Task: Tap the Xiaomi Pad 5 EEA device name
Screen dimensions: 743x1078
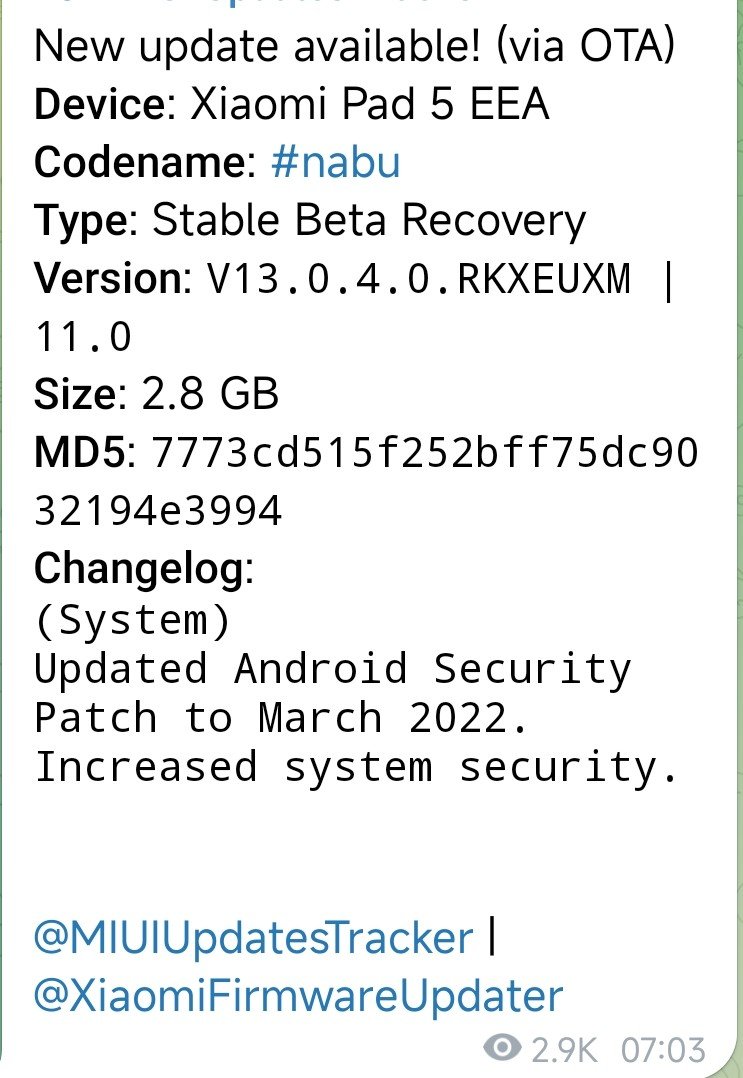Action: tap(370, 104)
